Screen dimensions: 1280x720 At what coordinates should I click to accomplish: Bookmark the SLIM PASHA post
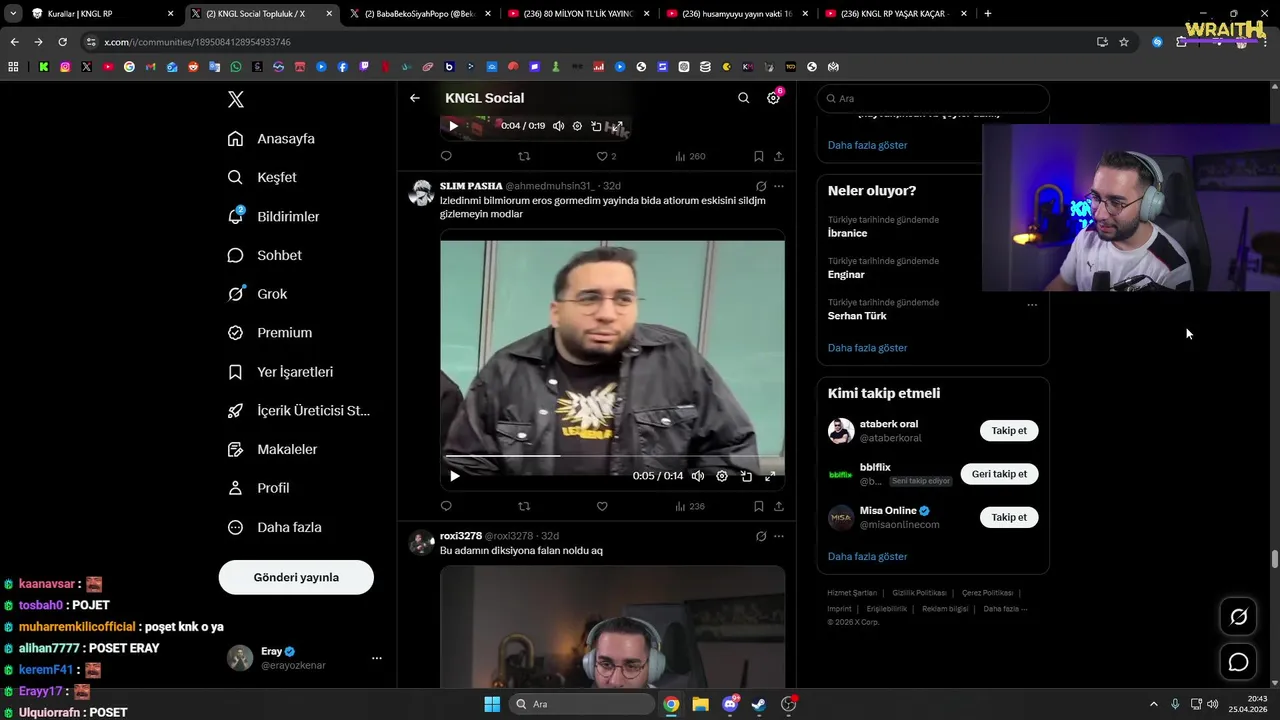[x=758, y=506]
